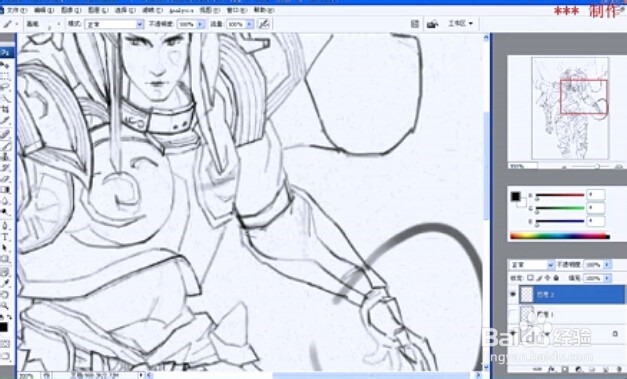Enable lock all padlock in Layers panel
The width and height of the screenshot is (627, 379).
556,277
